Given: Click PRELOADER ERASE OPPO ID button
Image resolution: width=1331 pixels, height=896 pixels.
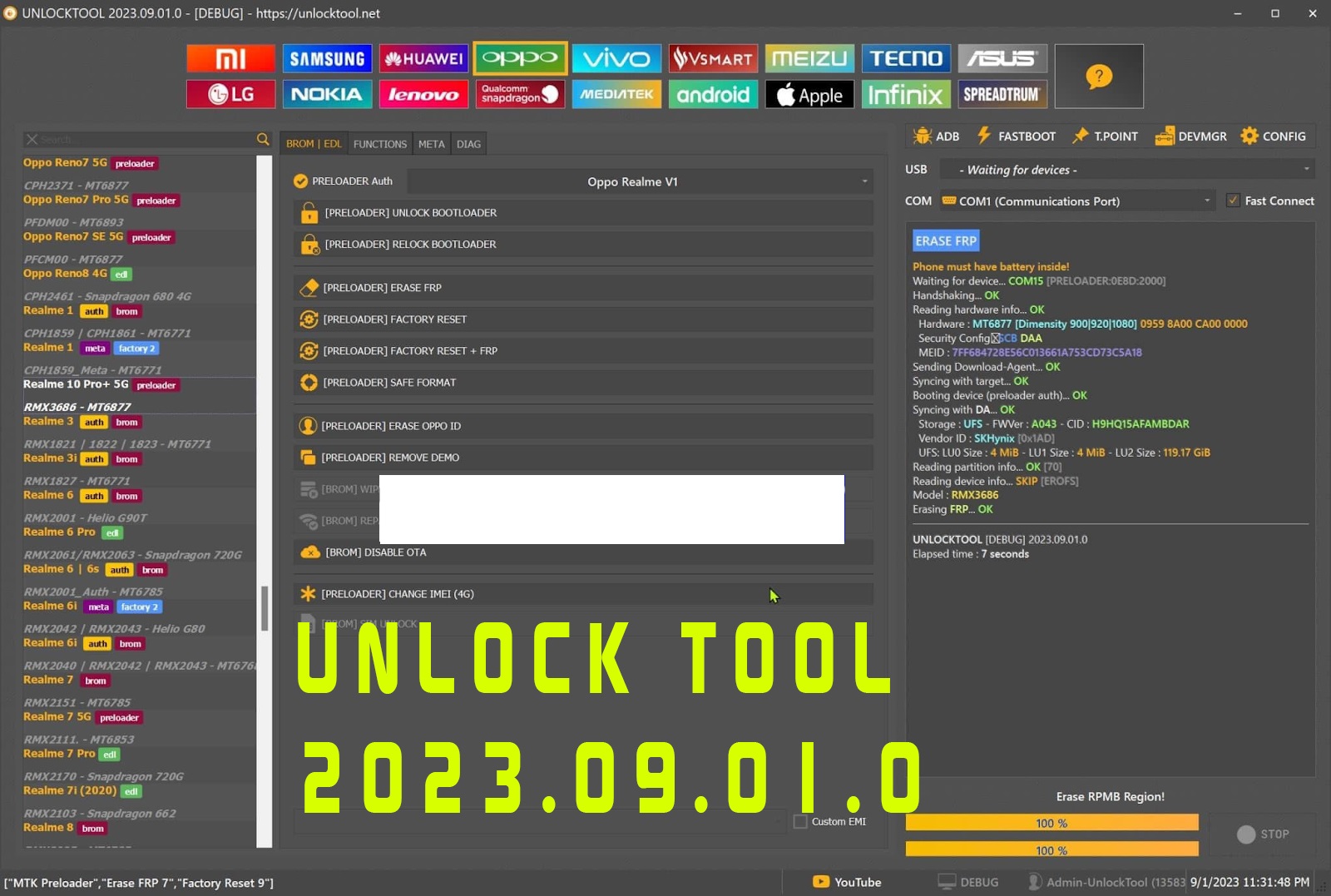Looking at the screenshot, I should click(x=583, y=426).
